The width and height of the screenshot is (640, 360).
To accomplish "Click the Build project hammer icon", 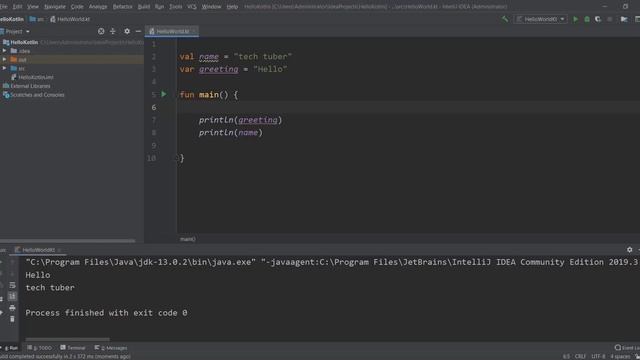I will pyautogui.click(x=505, y=19).
